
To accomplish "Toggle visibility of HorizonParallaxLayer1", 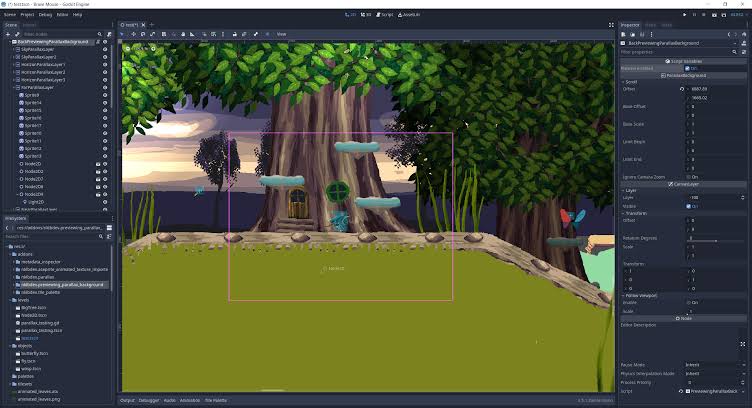I will click(105, 65).
